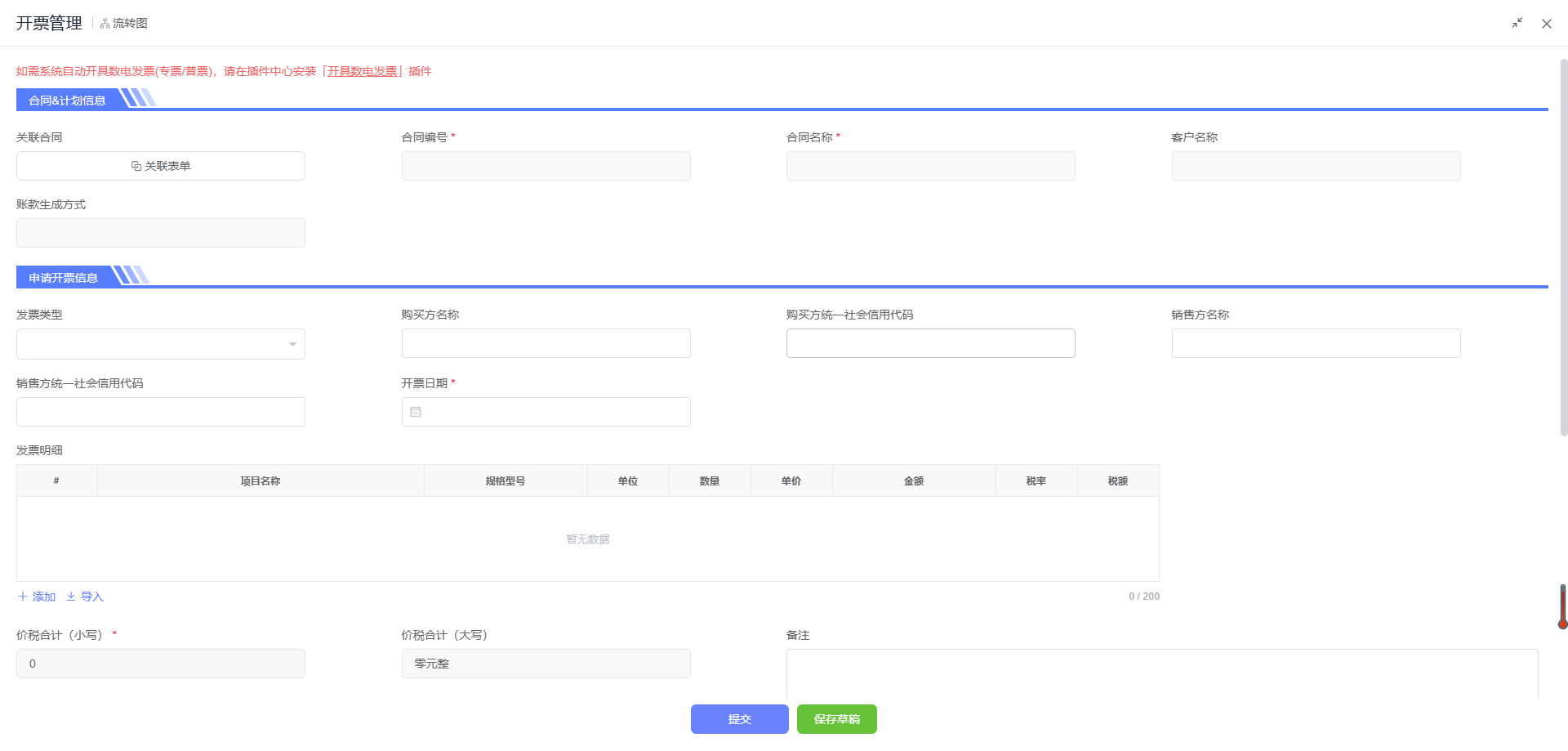Click the shrink window icon

[x=1517, y=24]
